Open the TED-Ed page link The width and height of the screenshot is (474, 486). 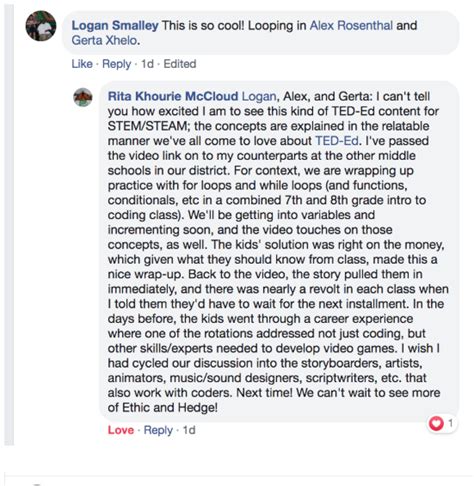337,141
